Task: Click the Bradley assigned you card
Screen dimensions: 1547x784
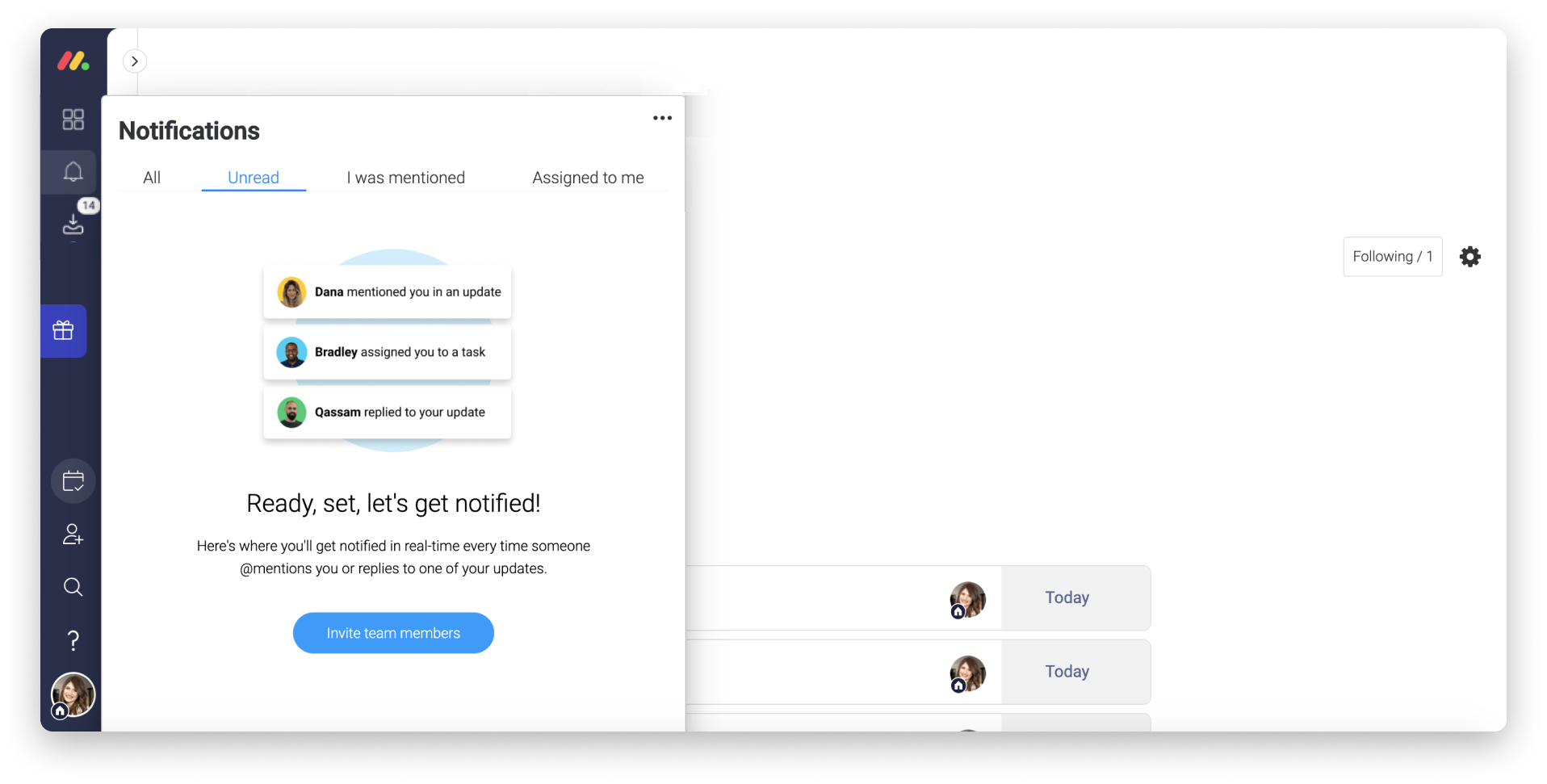Action: coord(388,352)
